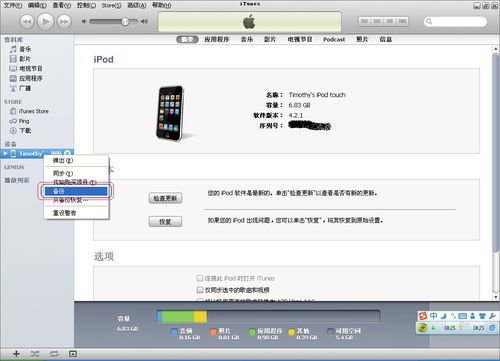The image size is (500, 361).
Task: Choose 重设警告 from the context menu
Action: (76, 213)
